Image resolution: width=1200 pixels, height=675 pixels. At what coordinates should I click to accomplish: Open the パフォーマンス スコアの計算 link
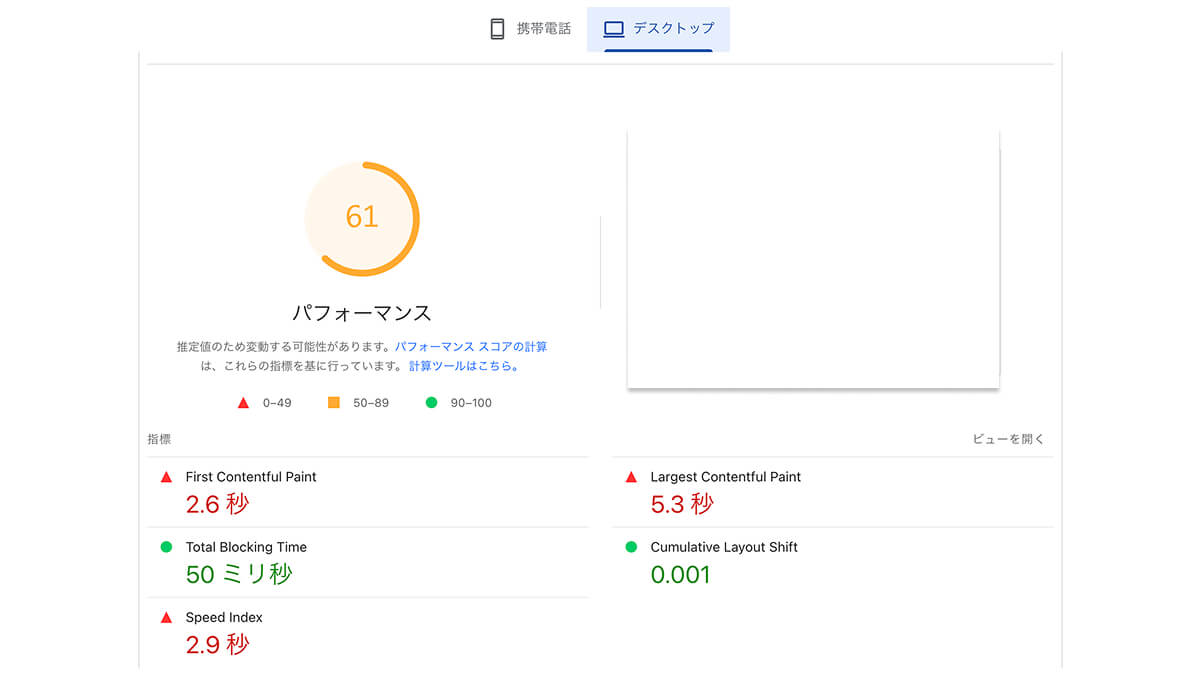pos(471,347)
